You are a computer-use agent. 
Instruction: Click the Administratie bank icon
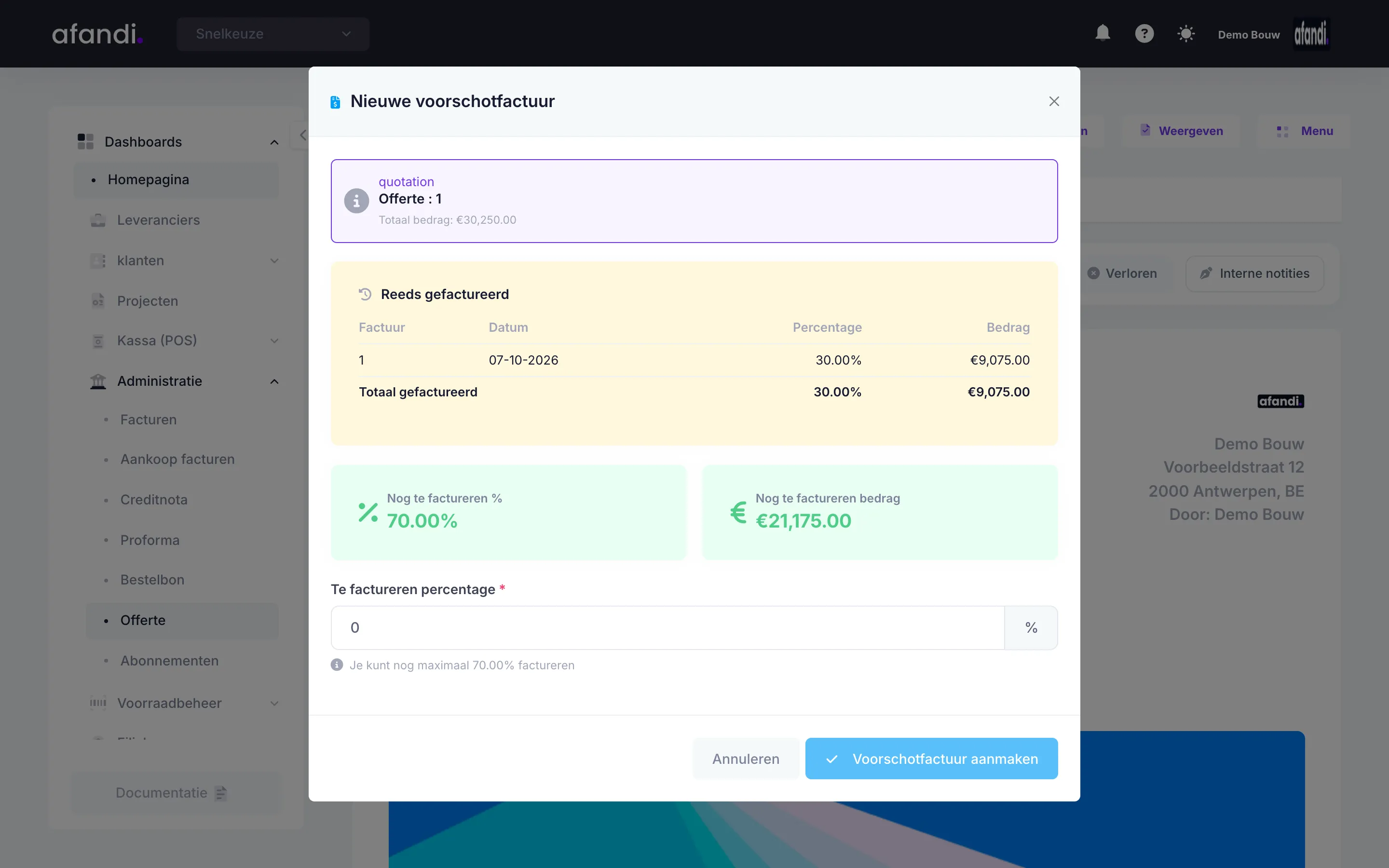98,381
